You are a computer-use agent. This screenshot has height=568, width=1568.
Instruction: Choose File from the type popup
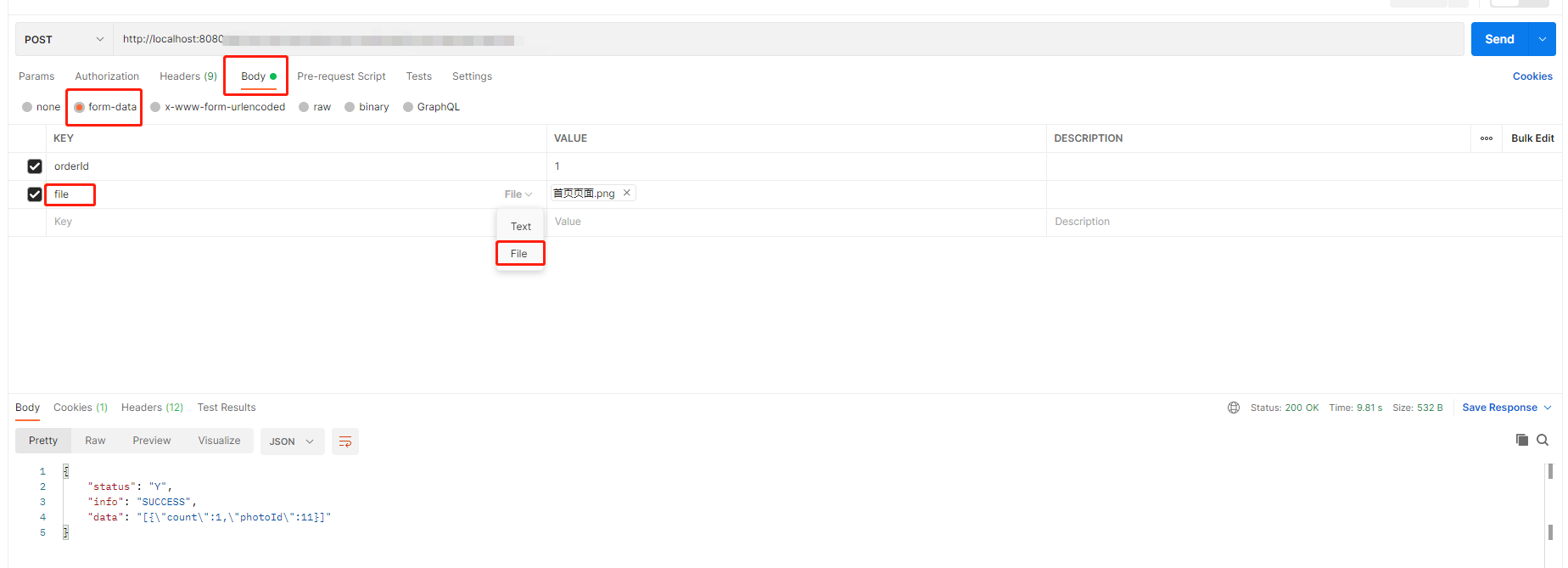519,254
